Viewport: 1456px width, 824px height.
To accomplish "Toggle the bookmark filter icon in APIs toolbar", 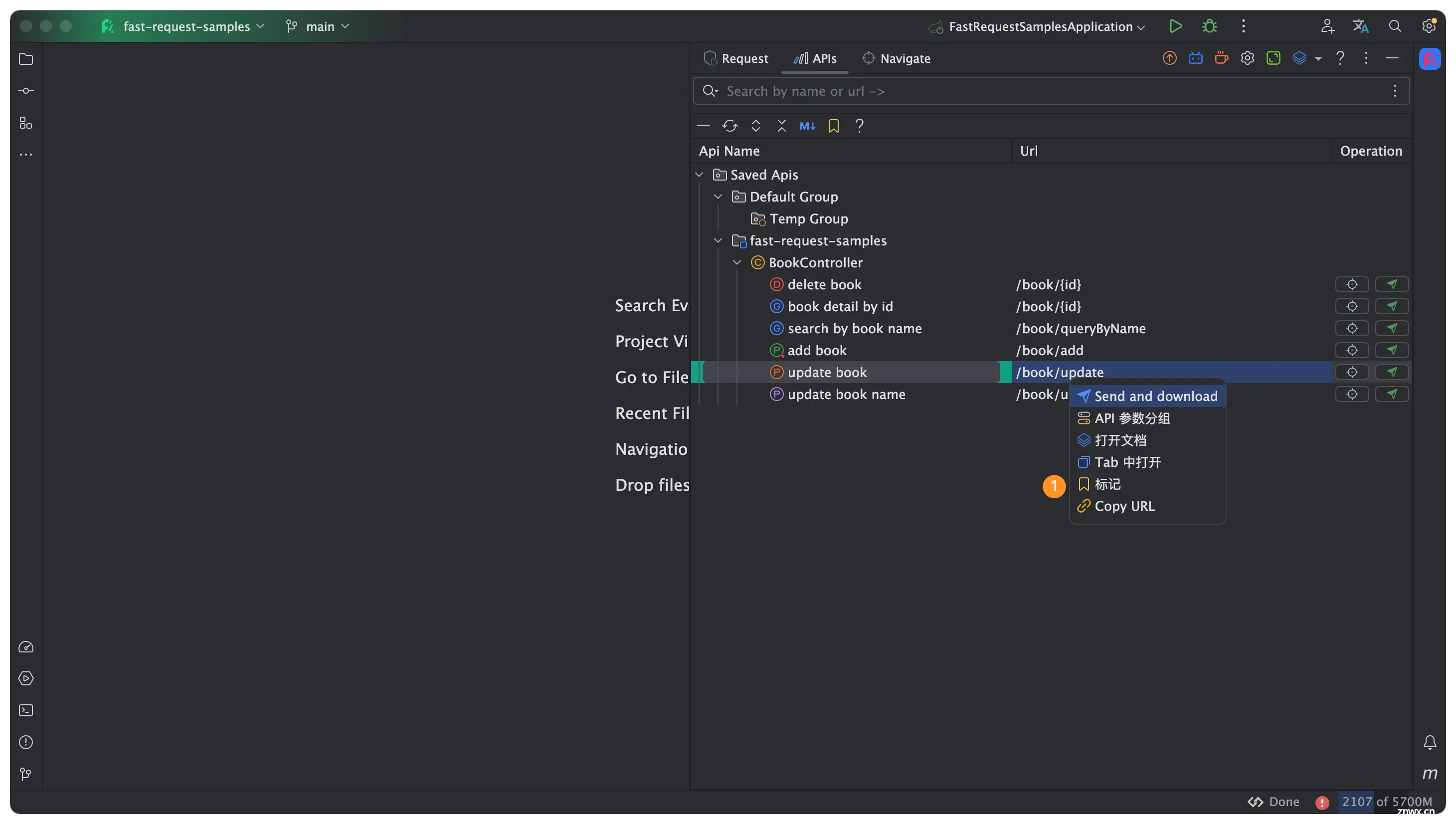I will point(833,126).
